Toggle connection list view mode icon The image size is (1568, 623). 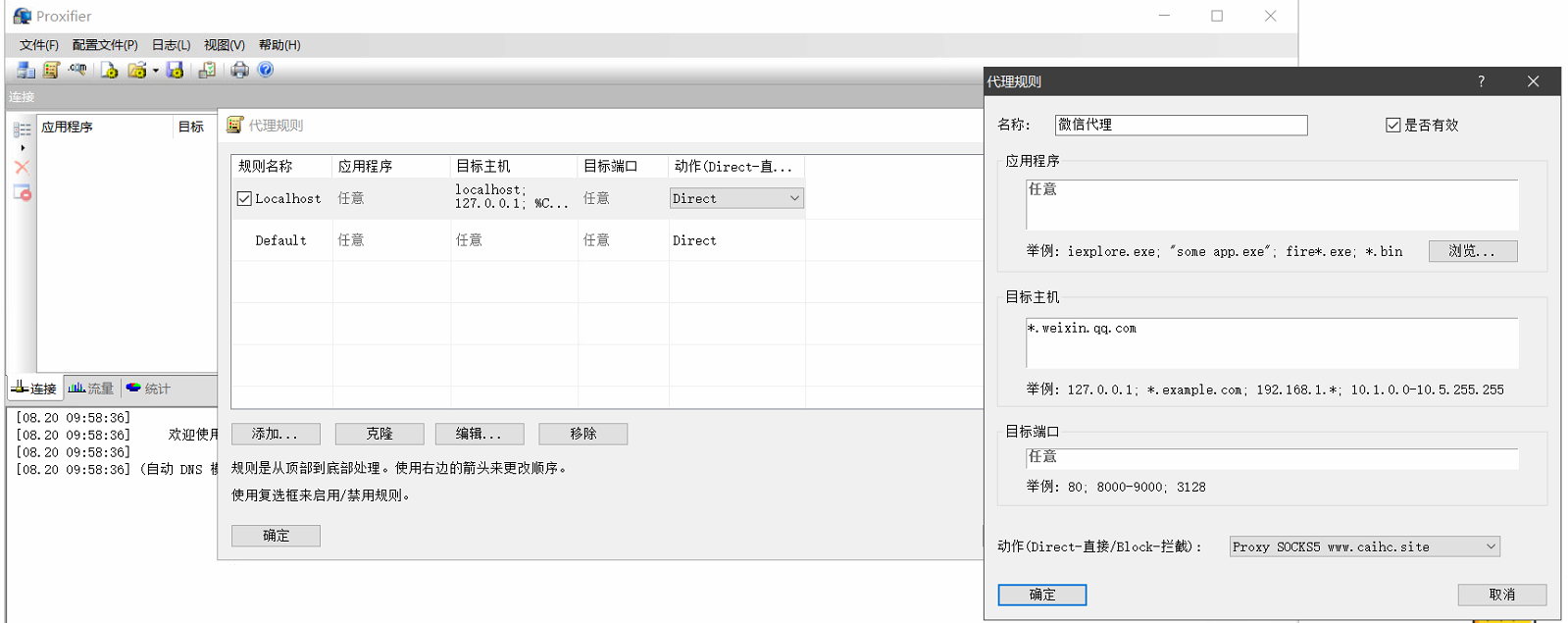click(22, 130)
